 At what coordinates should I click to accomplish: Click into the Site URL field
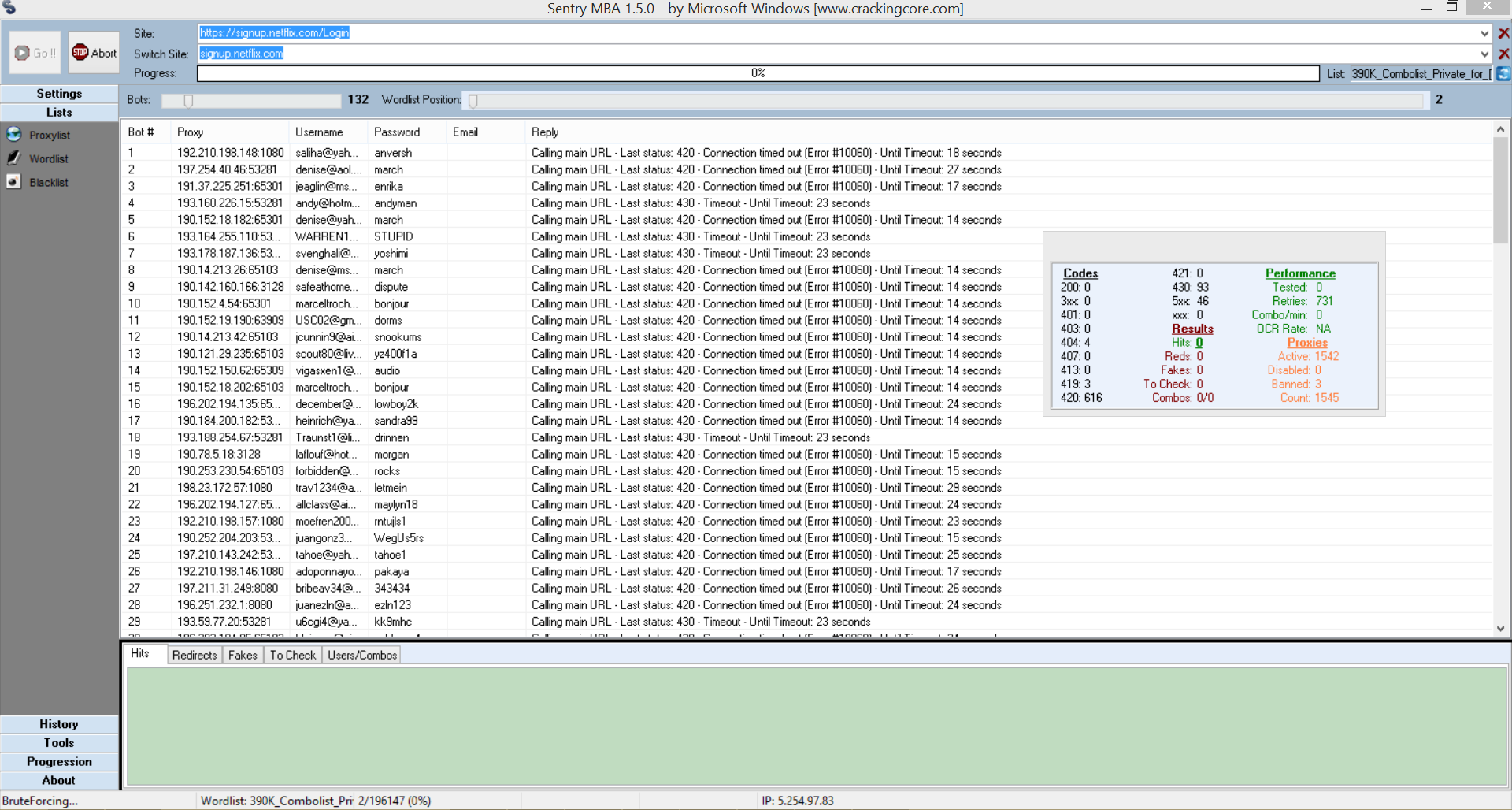coord(837,33)
